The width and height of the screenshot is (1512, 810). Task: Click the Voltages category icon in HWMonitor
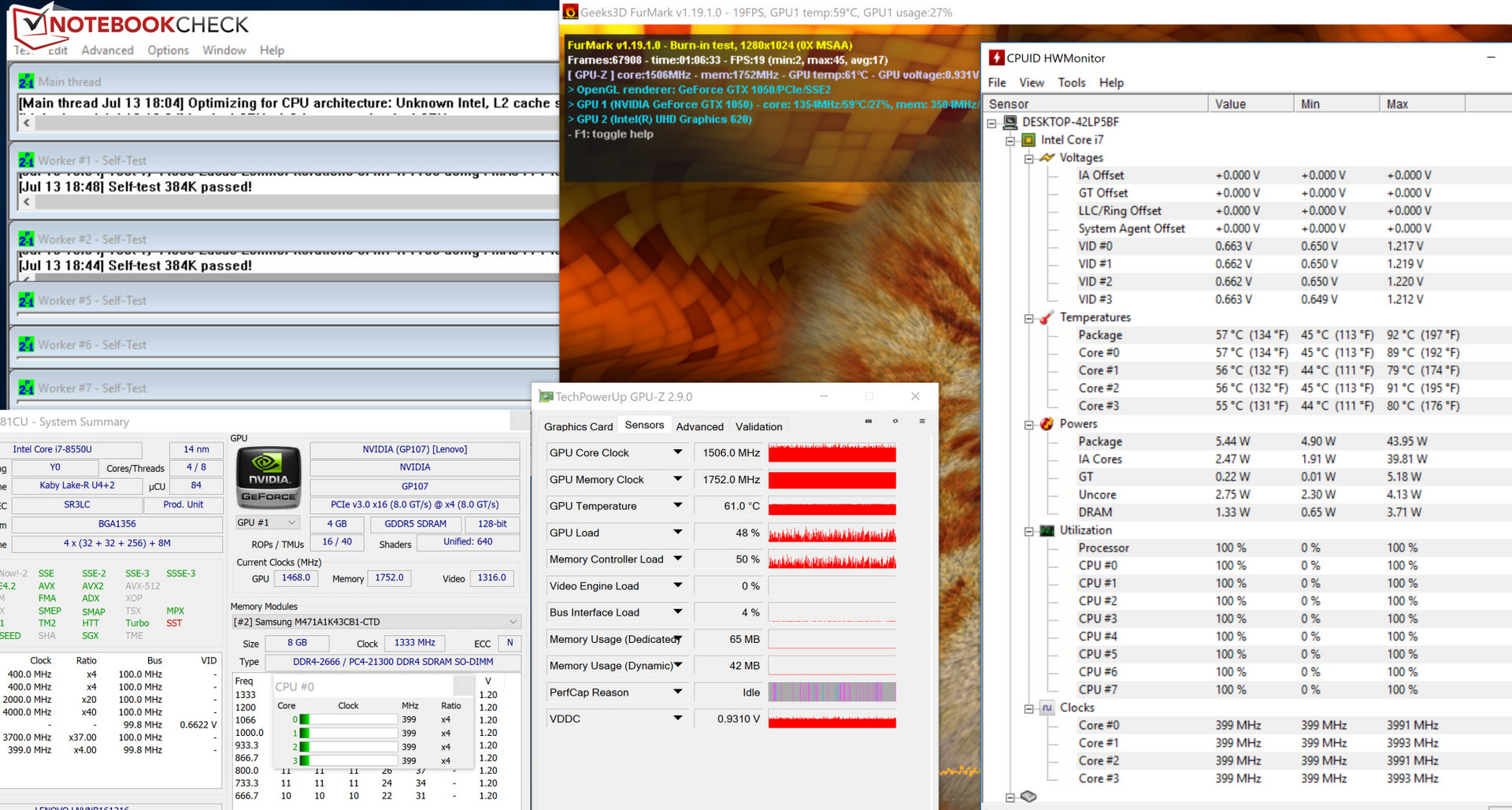1047,158
